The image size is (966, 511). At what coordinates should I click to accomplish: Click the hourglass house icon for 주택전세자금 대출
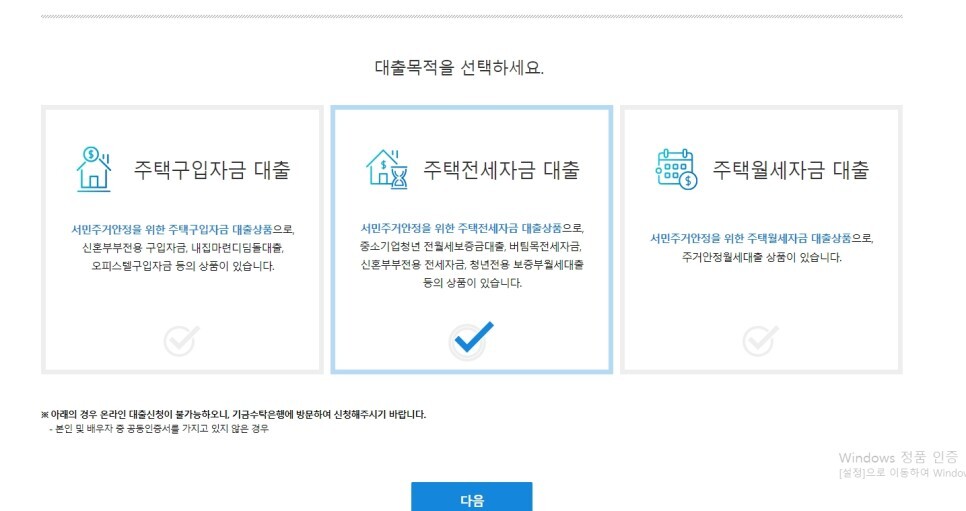387,169
